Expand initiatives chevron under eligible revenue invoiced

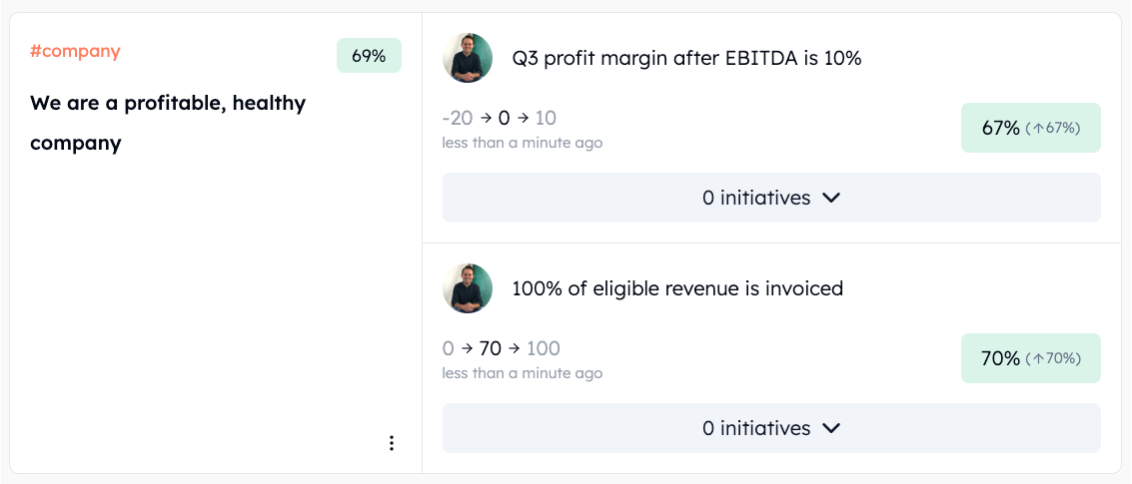point(830,428)
